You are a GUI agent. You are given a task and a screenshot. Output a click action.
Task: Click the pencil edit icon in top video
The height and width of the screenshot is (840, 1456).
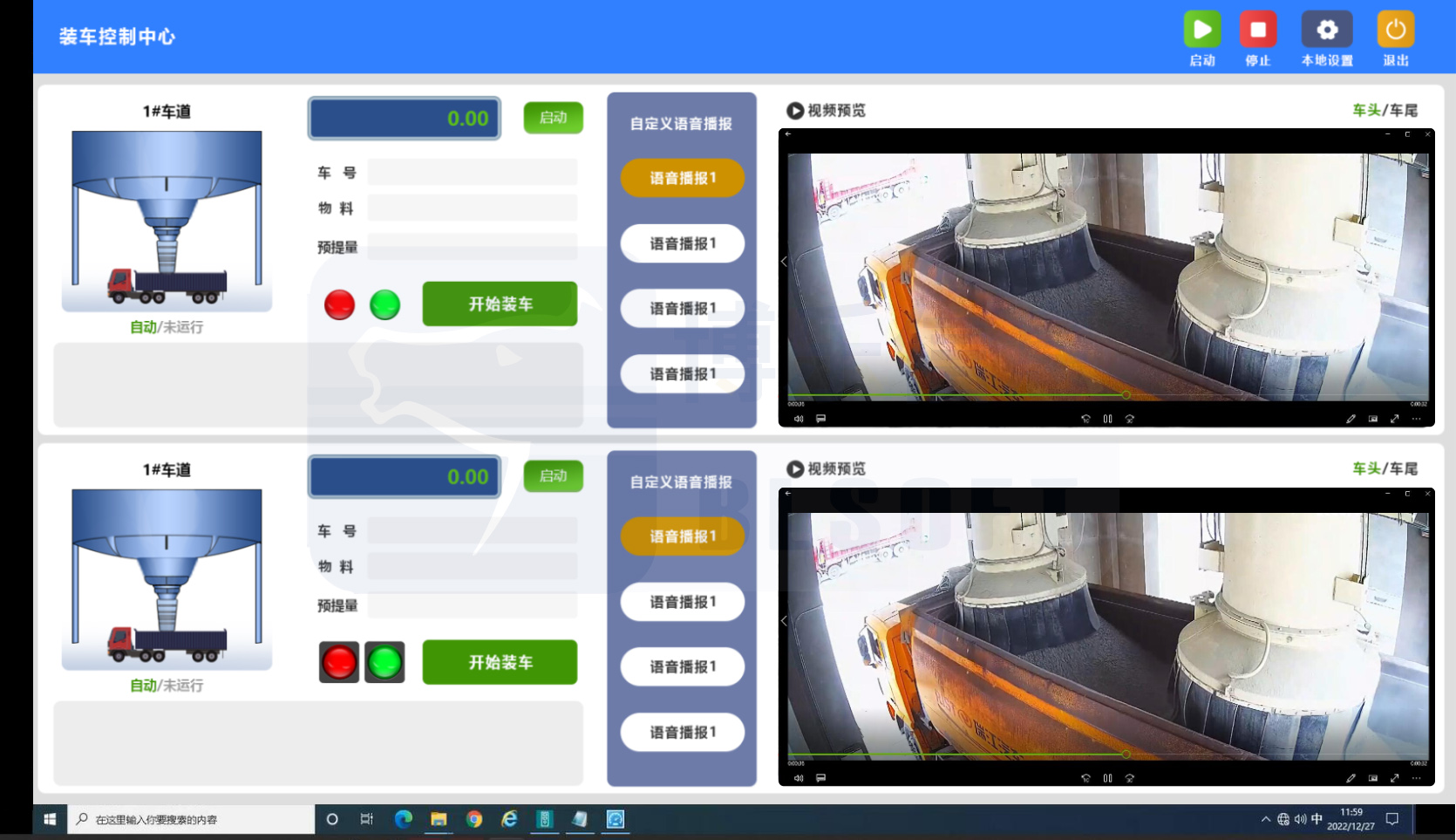(x=1351, y=419)
